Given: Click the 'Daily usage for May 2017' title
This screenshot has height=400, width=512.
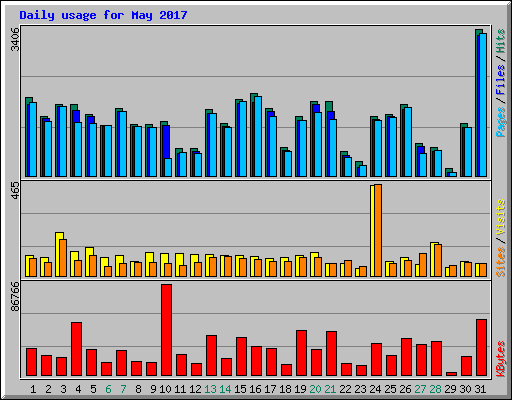Looking at the screenshot, I should click(103, 15).
